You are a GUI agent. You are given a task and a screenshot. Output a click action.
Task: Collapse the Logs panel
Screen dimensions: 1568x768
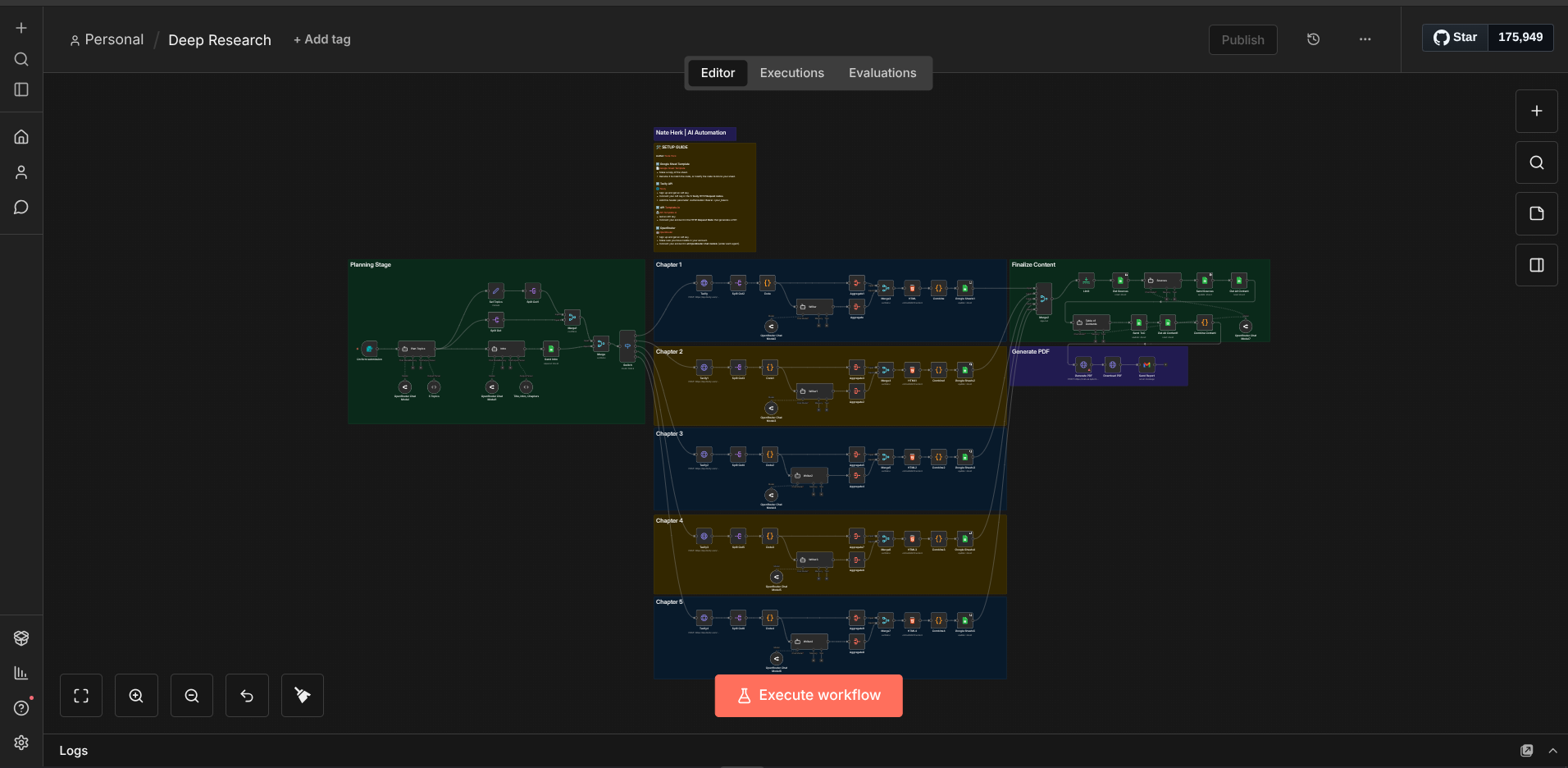[1553, 750]
